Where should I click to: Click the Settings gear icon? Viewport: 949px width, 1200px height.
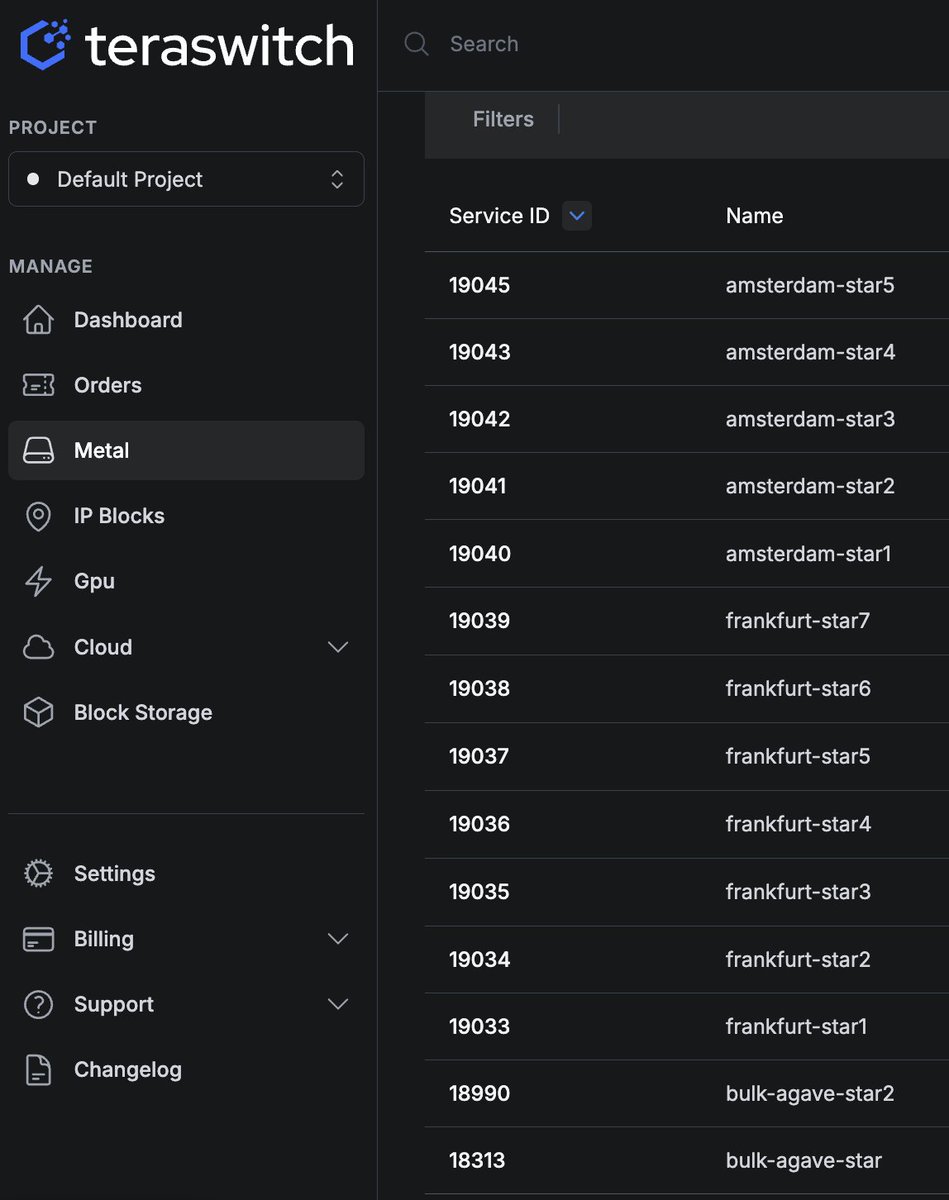click(38, 873)
